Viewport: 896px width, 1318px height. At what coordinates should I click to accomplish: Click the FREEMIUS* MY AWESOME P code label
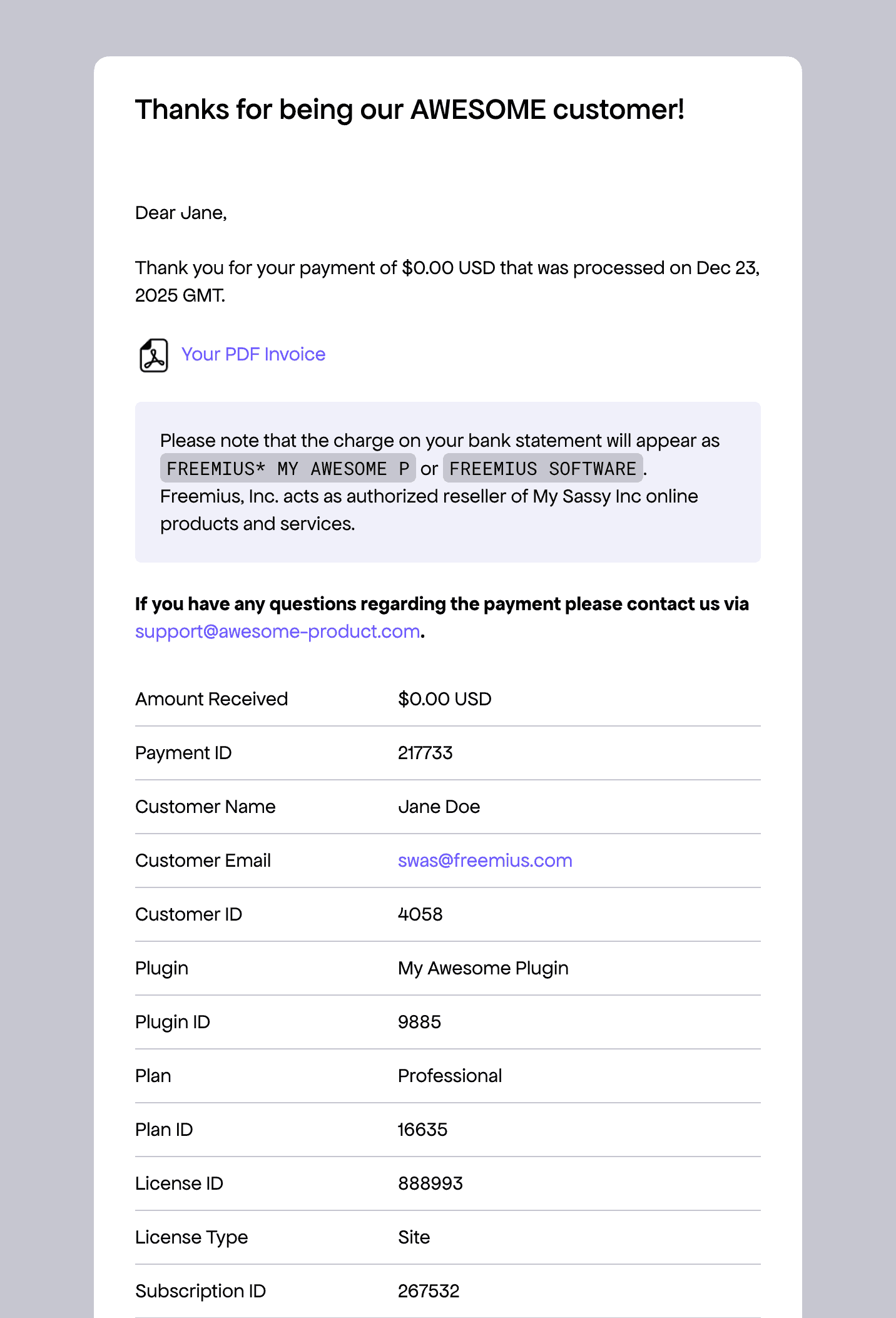pos(288,468)
